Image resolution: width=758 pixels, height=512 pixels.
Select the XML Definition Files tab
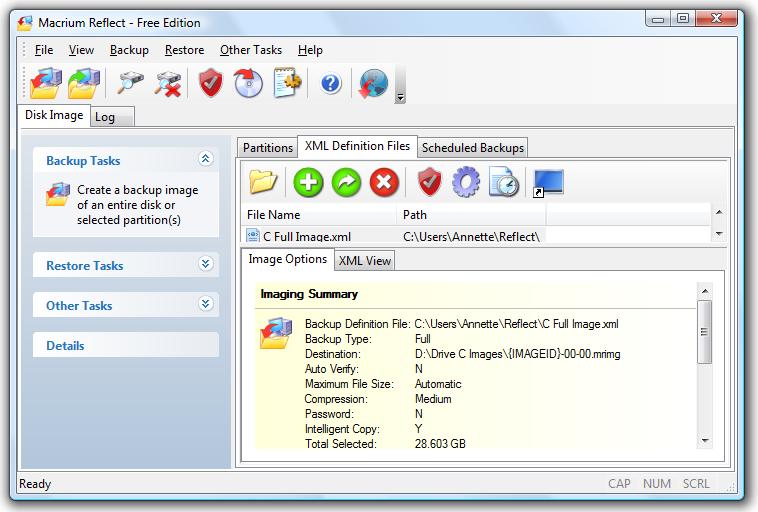click(x=357, y=146)
